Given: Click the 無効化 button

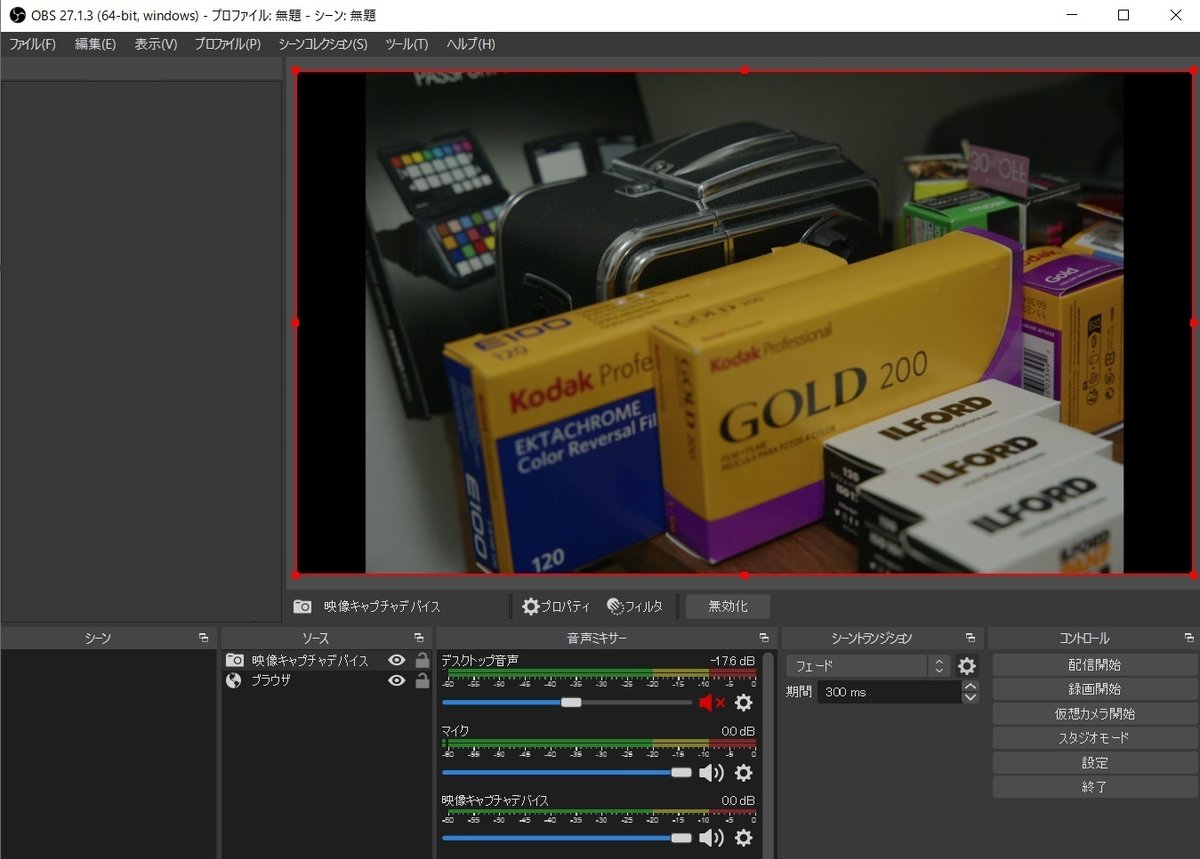Looking at the screenshot, I should coord(728,606).
